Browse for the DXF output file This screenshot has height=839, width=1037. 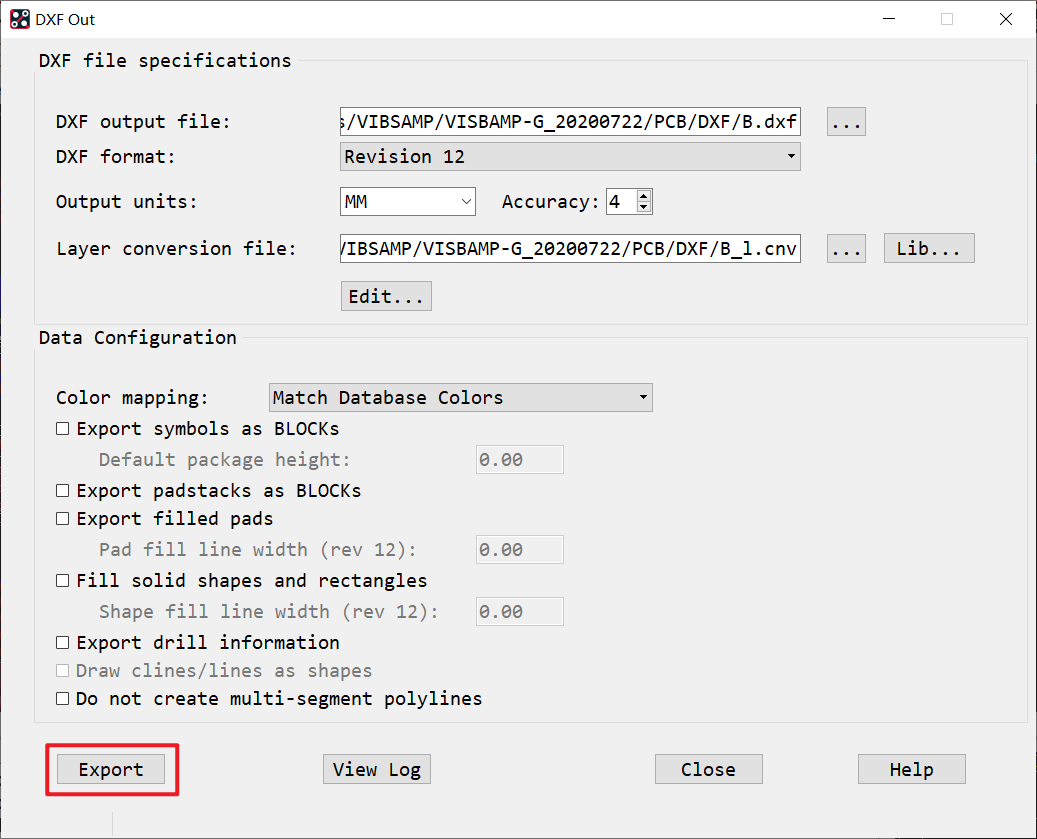[x=846, y=122]
